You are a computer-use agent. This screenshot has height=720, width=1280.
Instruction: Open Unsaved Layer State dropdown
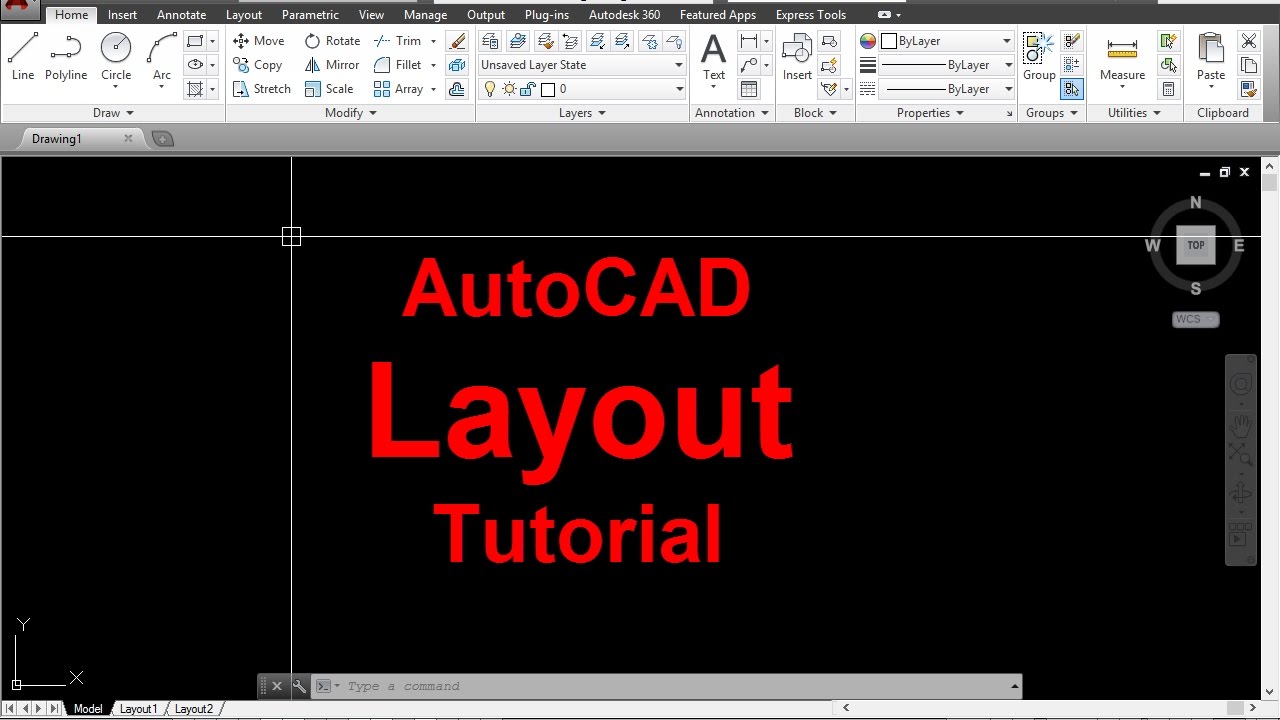(582, 65)
